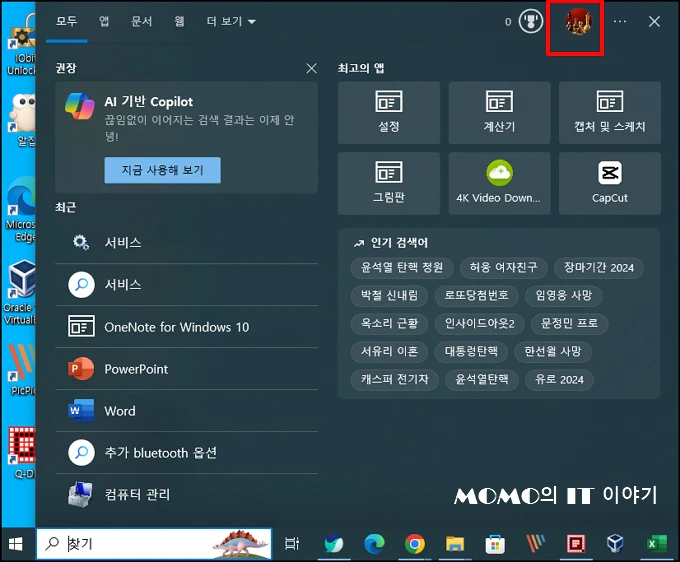680x562 pixels.
Task: Switch to the 앱 tab
Action: tap(104, 21)
